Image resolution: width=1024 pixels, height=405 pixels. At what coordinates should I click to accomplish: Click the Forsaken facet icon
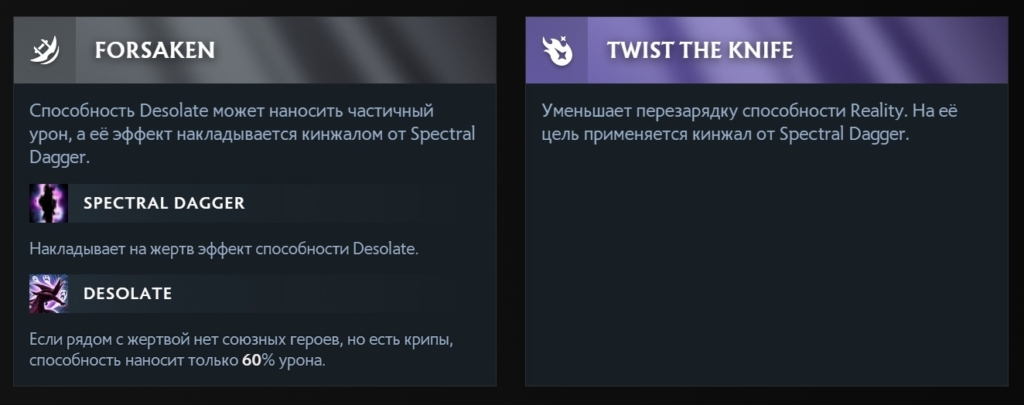coord(49,49)
